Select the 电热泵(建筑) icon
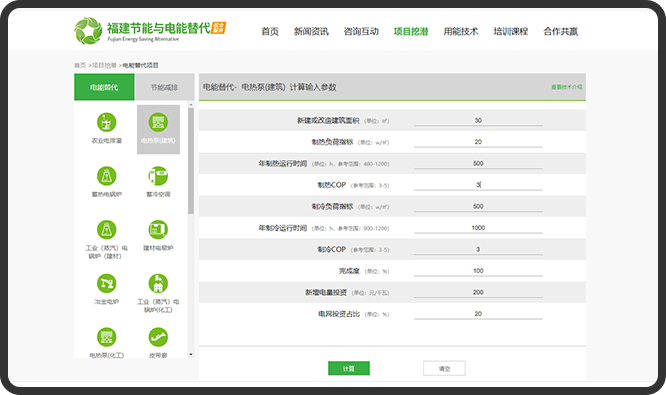This screenshot has height=395, width=666. (158, 122)
